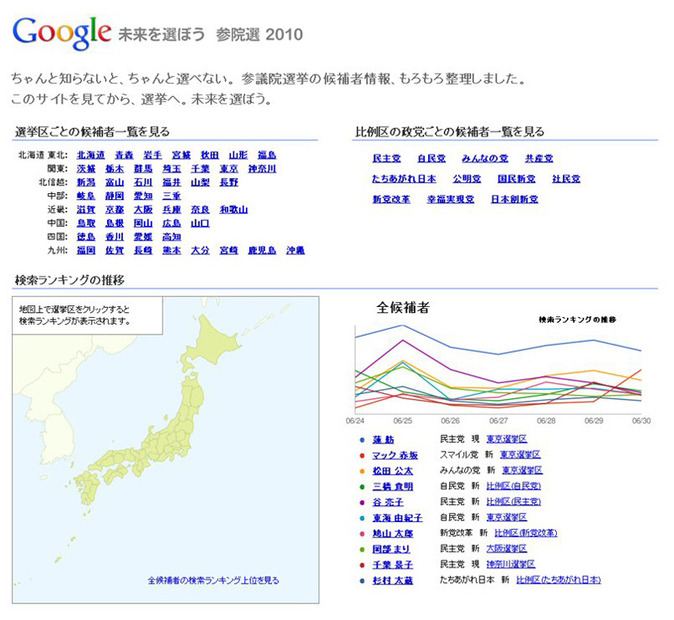This screenshot has width=674, height=620.
Task: Open the 新潟 prefecture link
Action: 86,183
